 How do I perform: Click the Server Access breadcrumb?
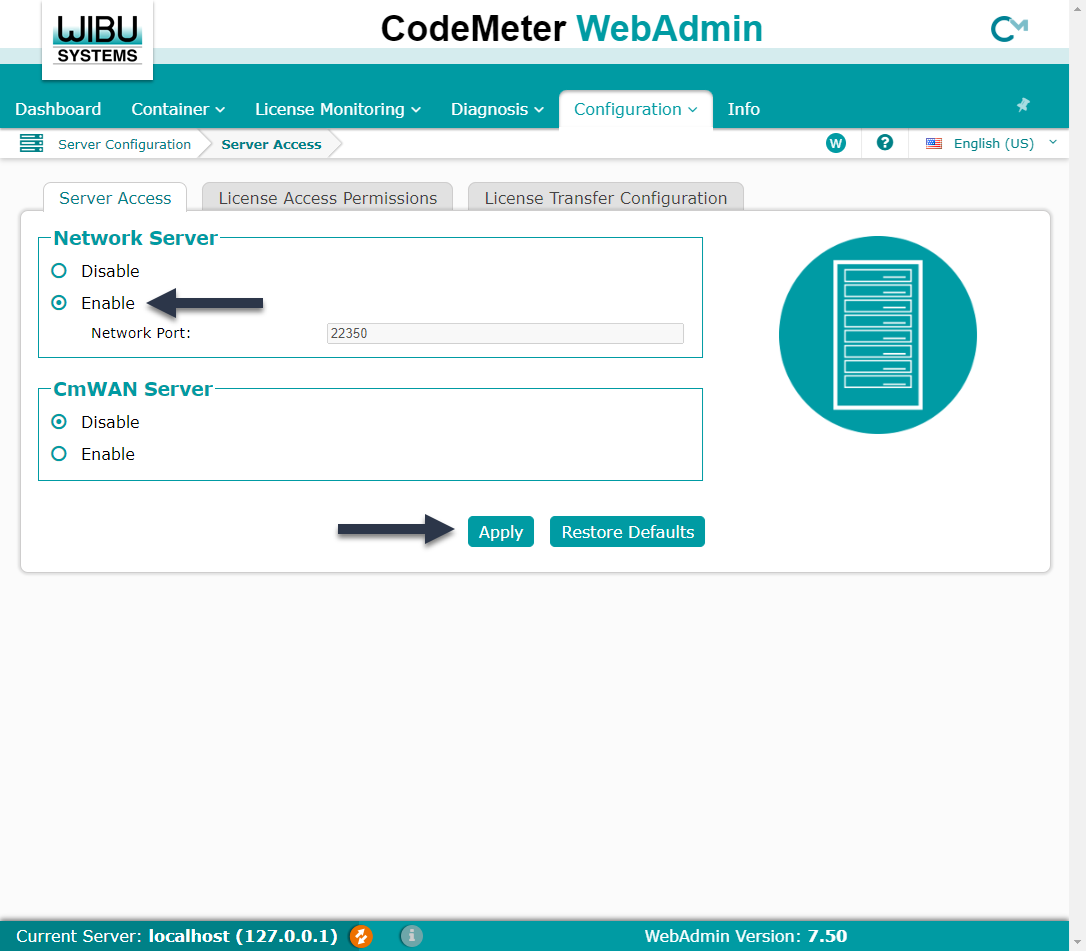[x=271, y=144]
